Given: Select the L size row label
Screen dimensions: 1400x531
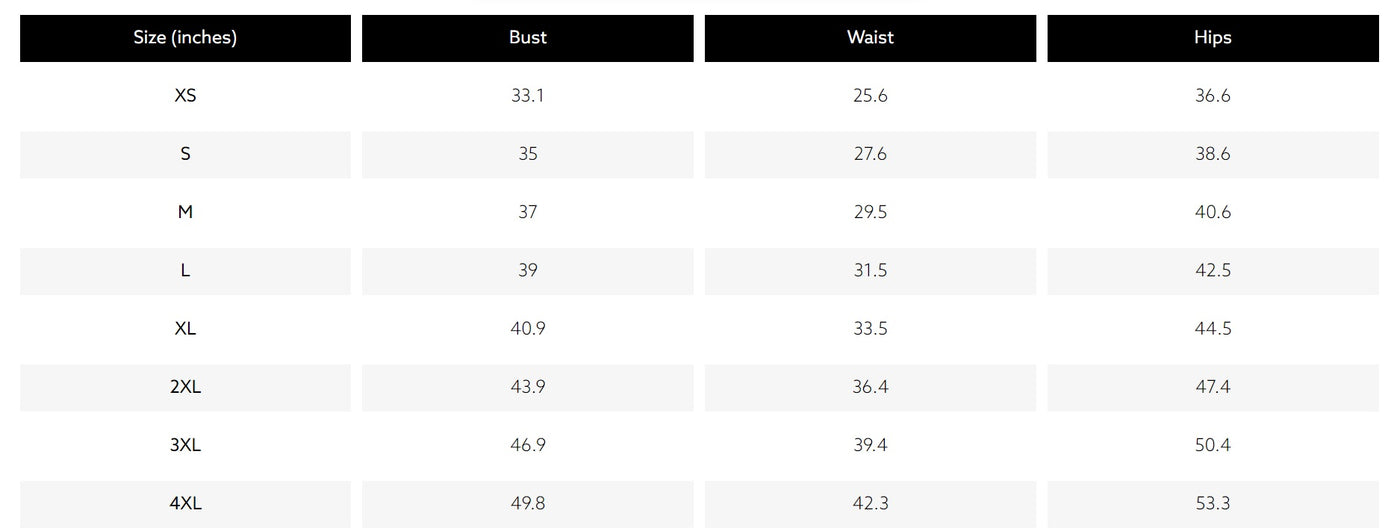Looking at the screenshot, I should coord(185,270).
